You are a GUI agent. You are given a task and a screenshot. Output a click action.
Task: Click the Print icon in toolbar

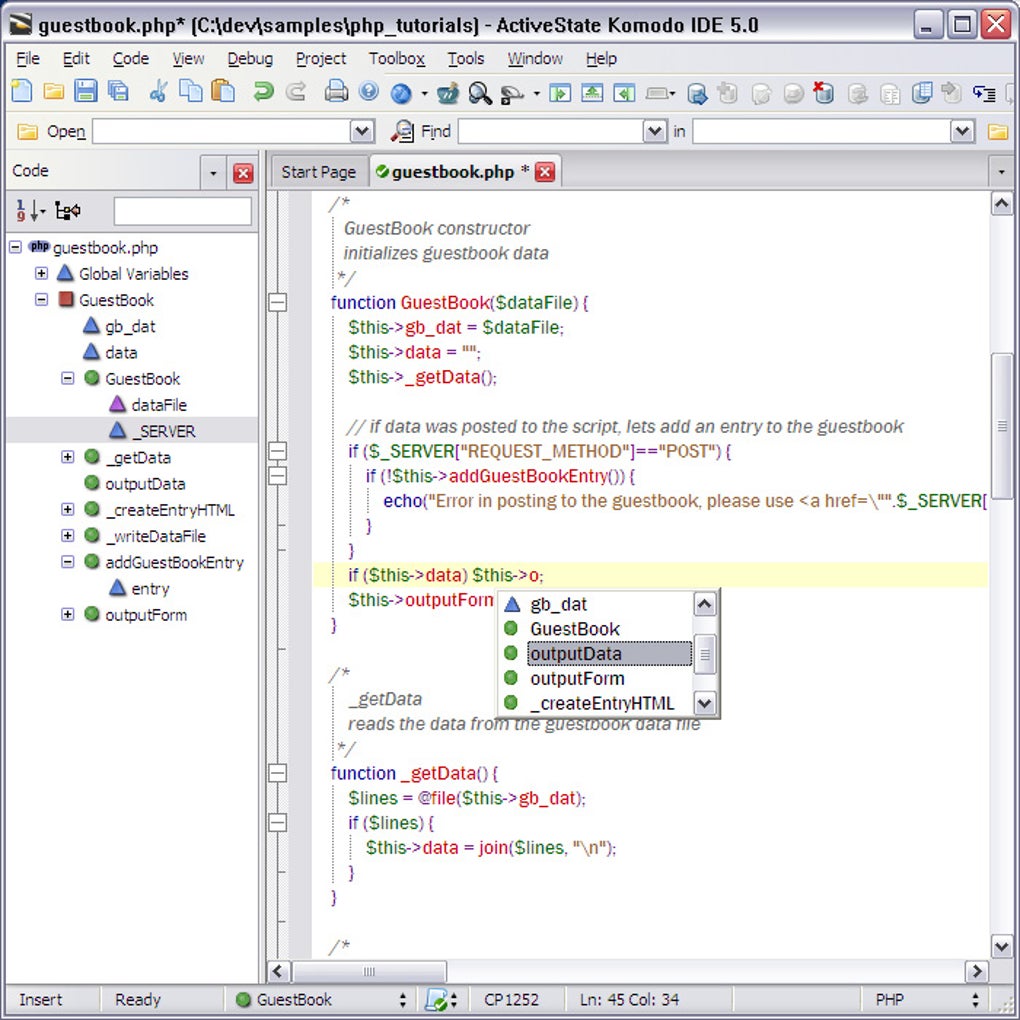(x=336, y=93)
